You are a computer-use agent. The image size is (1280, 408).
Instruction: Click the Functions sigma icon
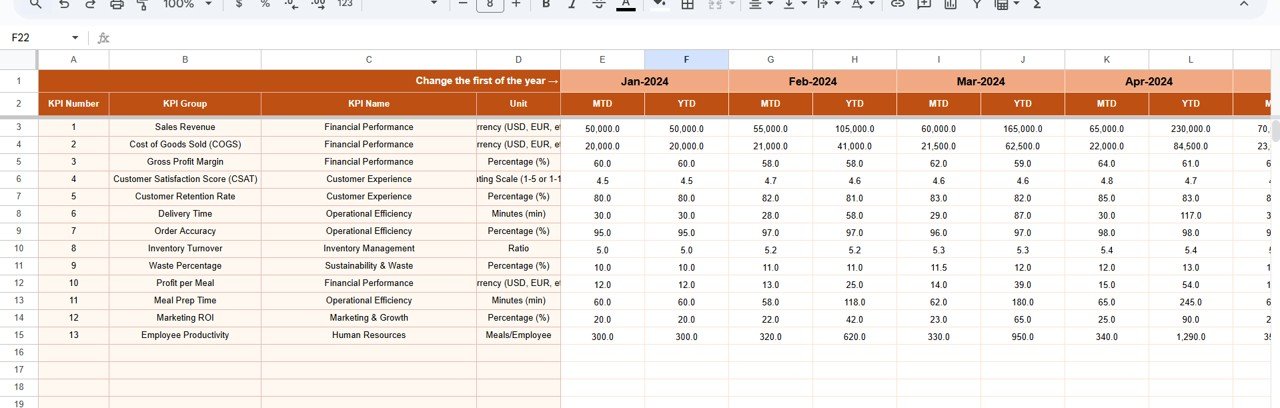1037,4
